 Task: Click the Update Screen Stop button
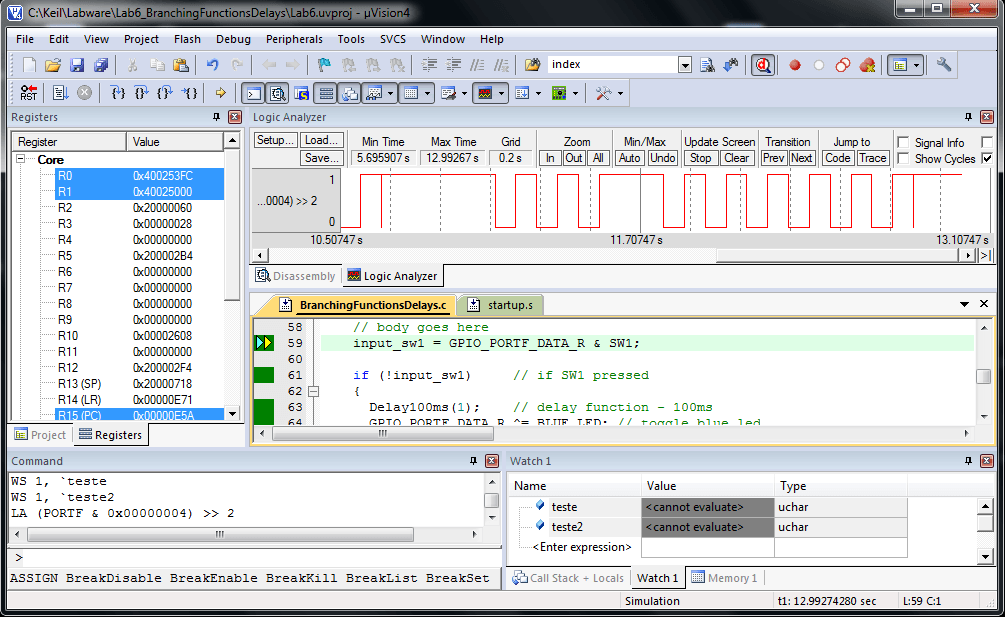(700, 158)
